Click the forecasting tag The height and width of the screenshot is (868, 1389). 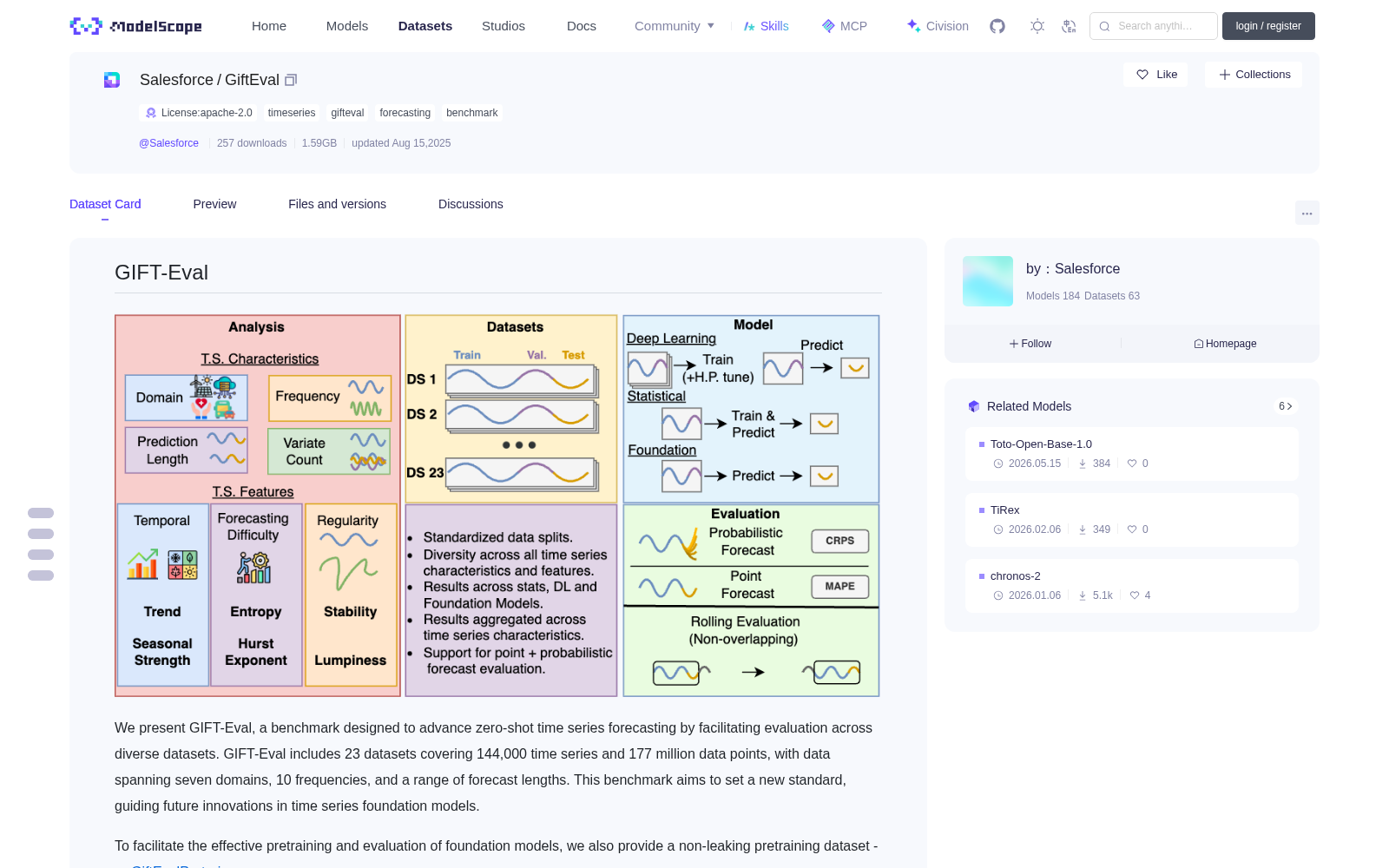tap(405, 113)
